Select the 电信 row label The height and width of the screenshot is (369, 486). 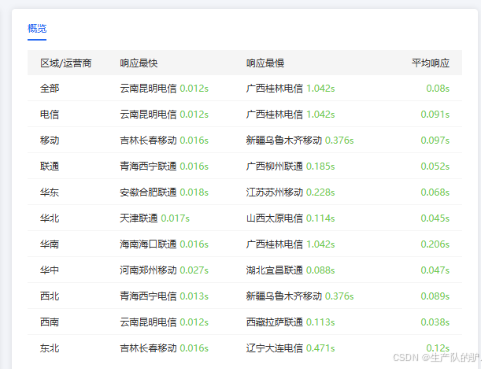tap(50, 114)
